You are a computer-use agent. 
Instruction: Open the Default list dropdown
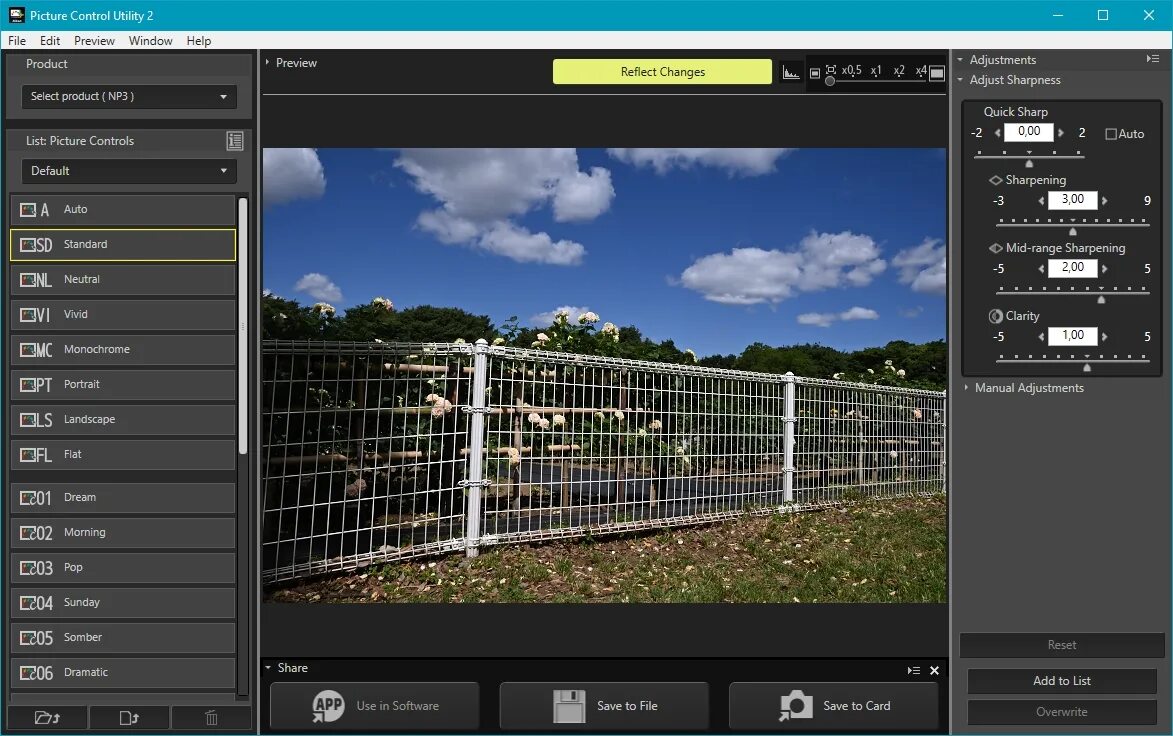point(129,171)
